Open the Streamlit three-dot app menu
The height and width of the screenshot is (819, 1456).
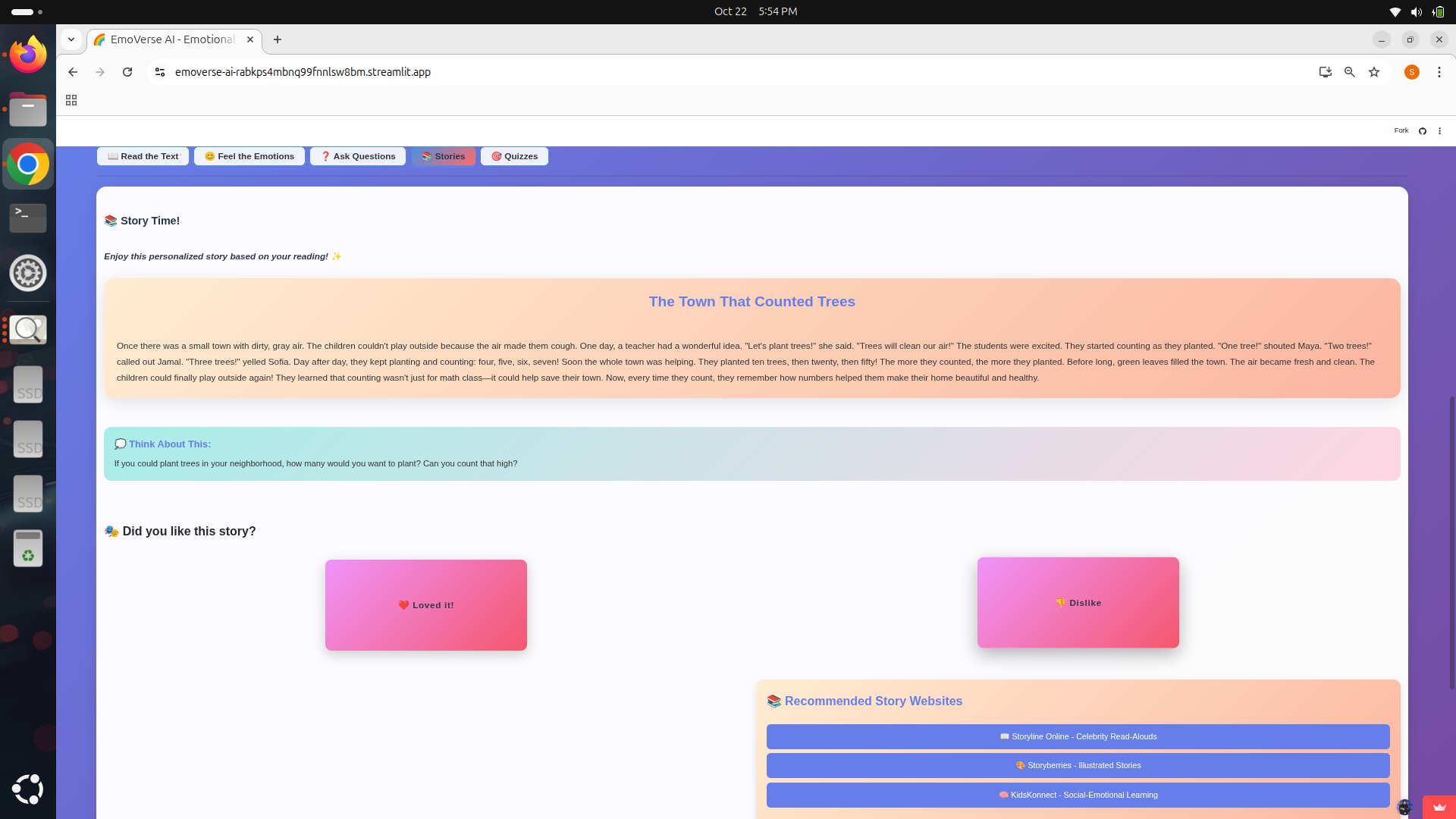1439,131
